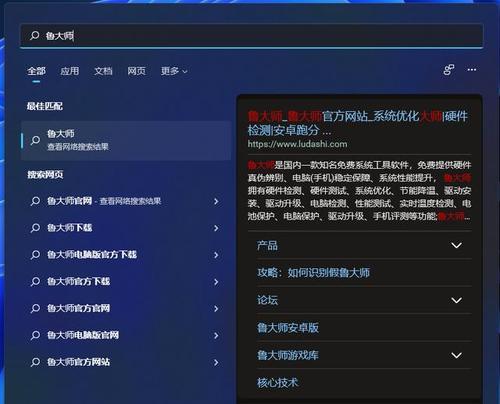The height and width of the screenshot is (404, 500).
Task: Switch to the 文档 tab
Action: 103,71
